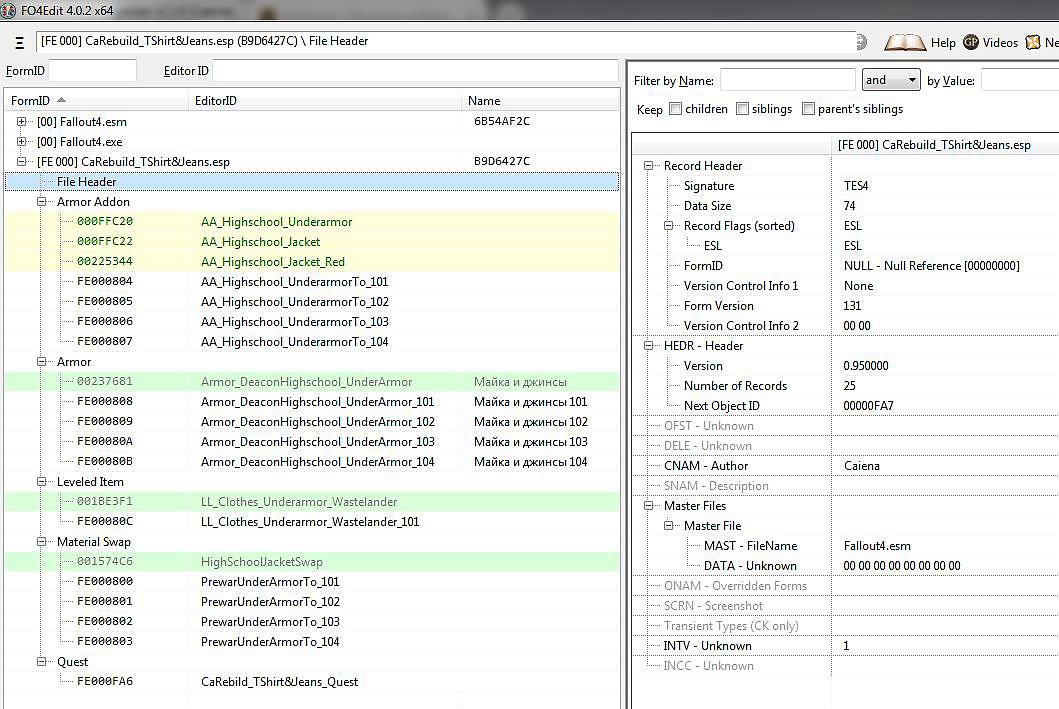This screenshot has height=709, width=1059.
Task: Collapse the Material Swap group
Action: tap(43, 542)
